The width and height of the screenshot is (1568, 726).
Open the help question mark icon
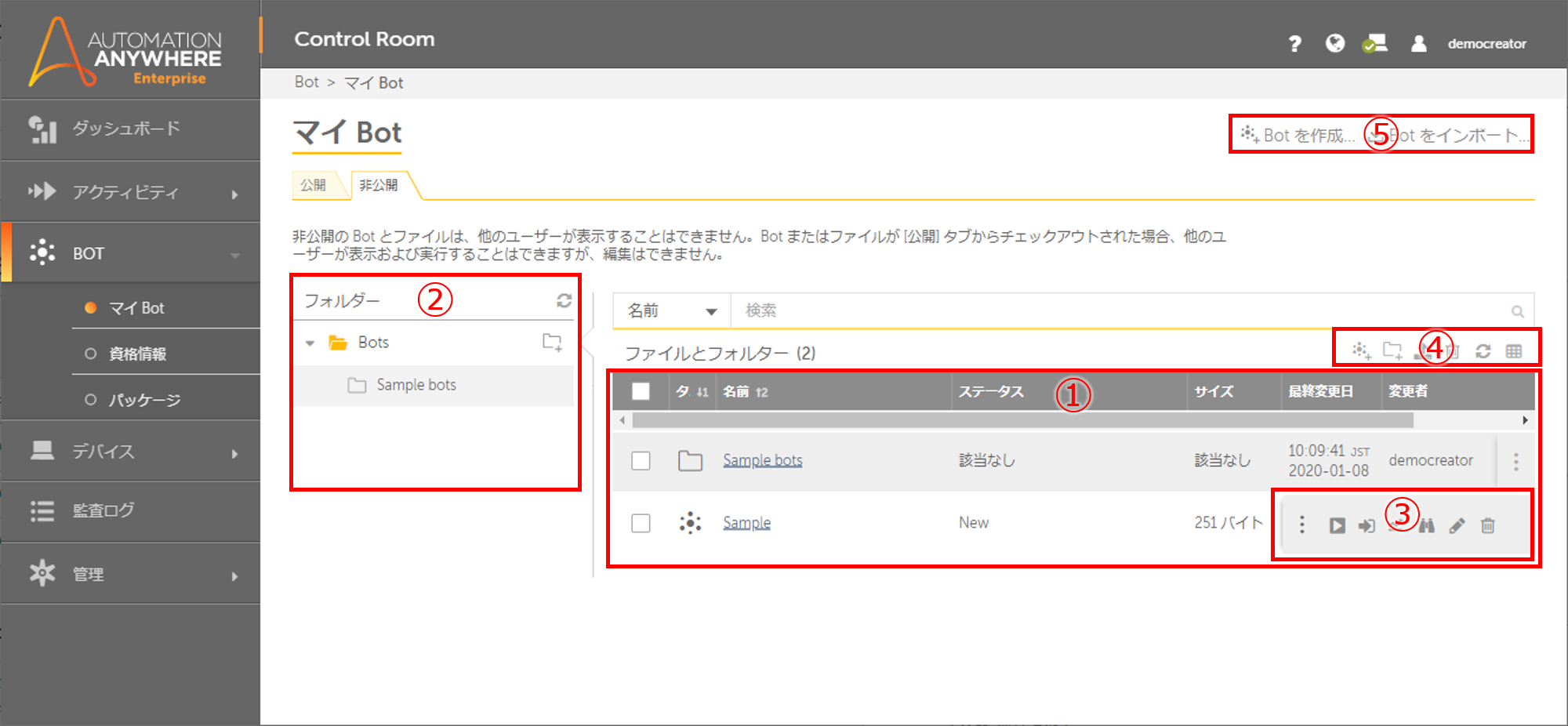point(1294,44)
